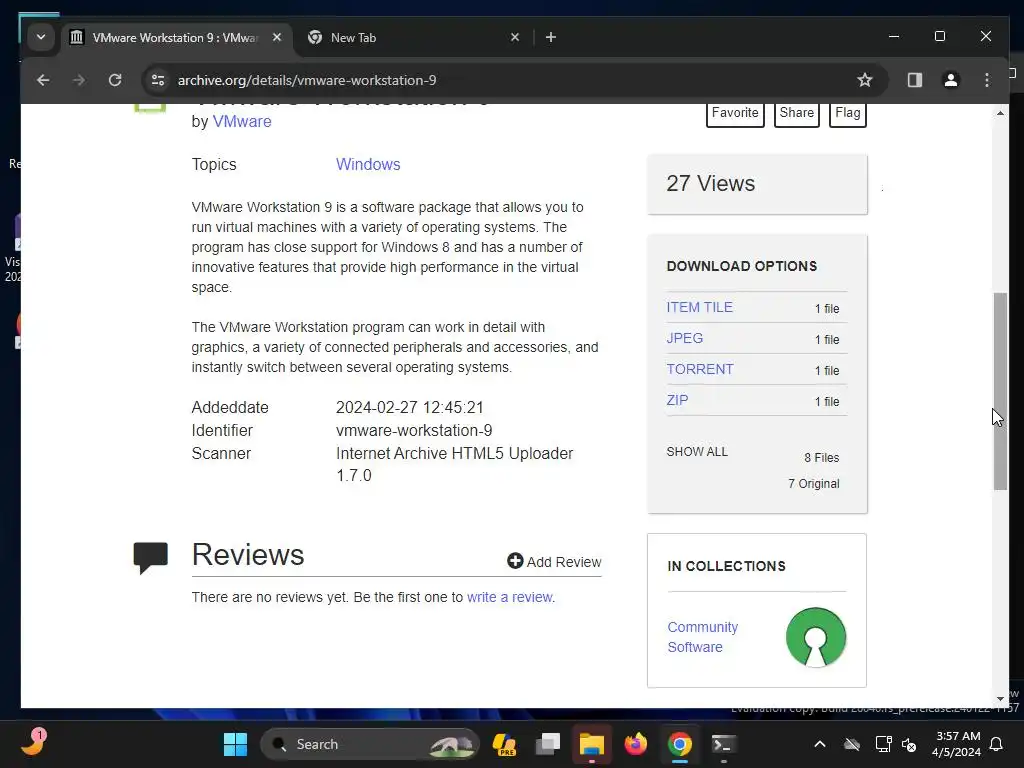Click the 27 Views counter
The width and height of the screenshot is (1024, 768).
coord(711,184)
